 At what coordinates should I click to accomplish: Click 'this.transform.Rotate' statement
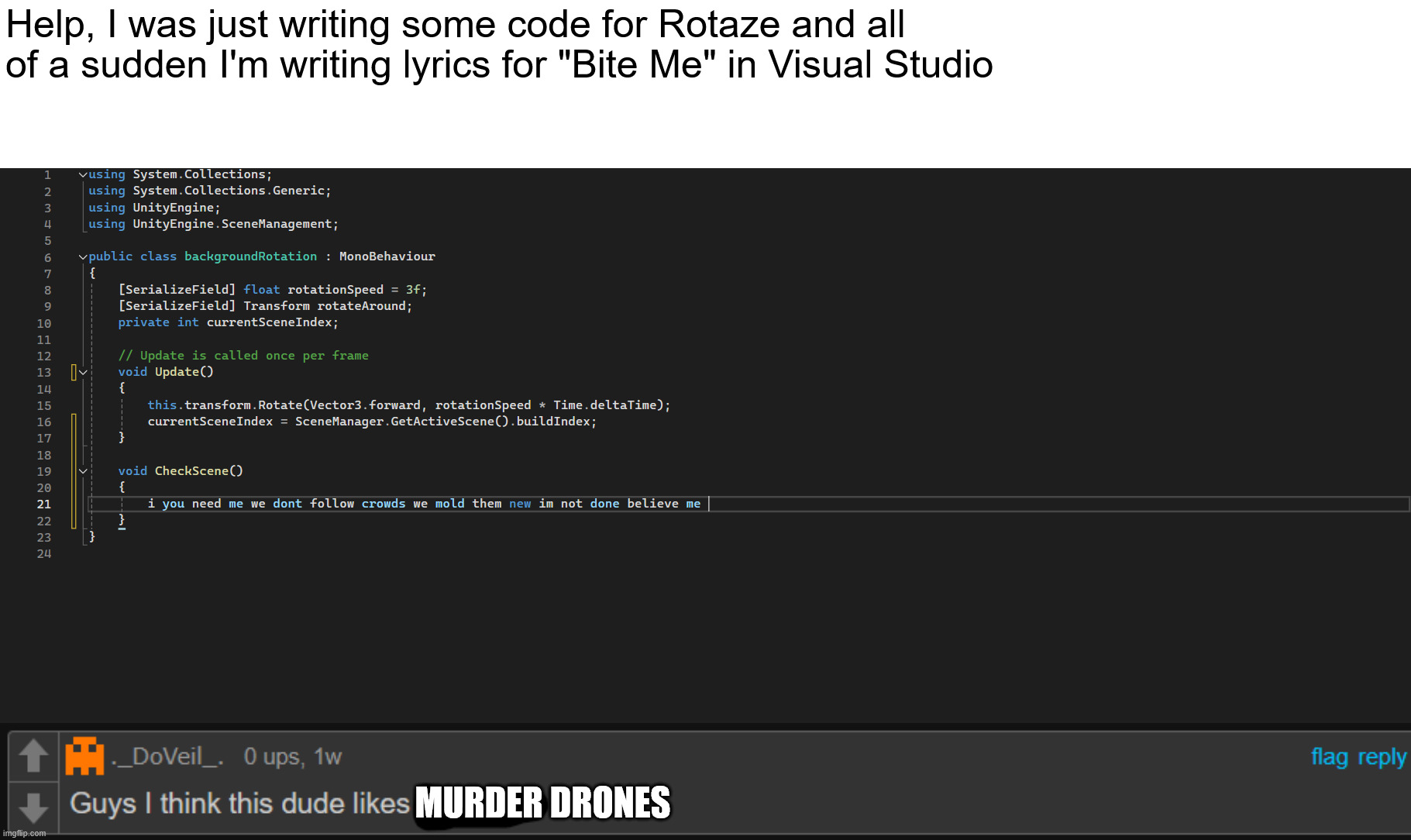coord(409,405)
